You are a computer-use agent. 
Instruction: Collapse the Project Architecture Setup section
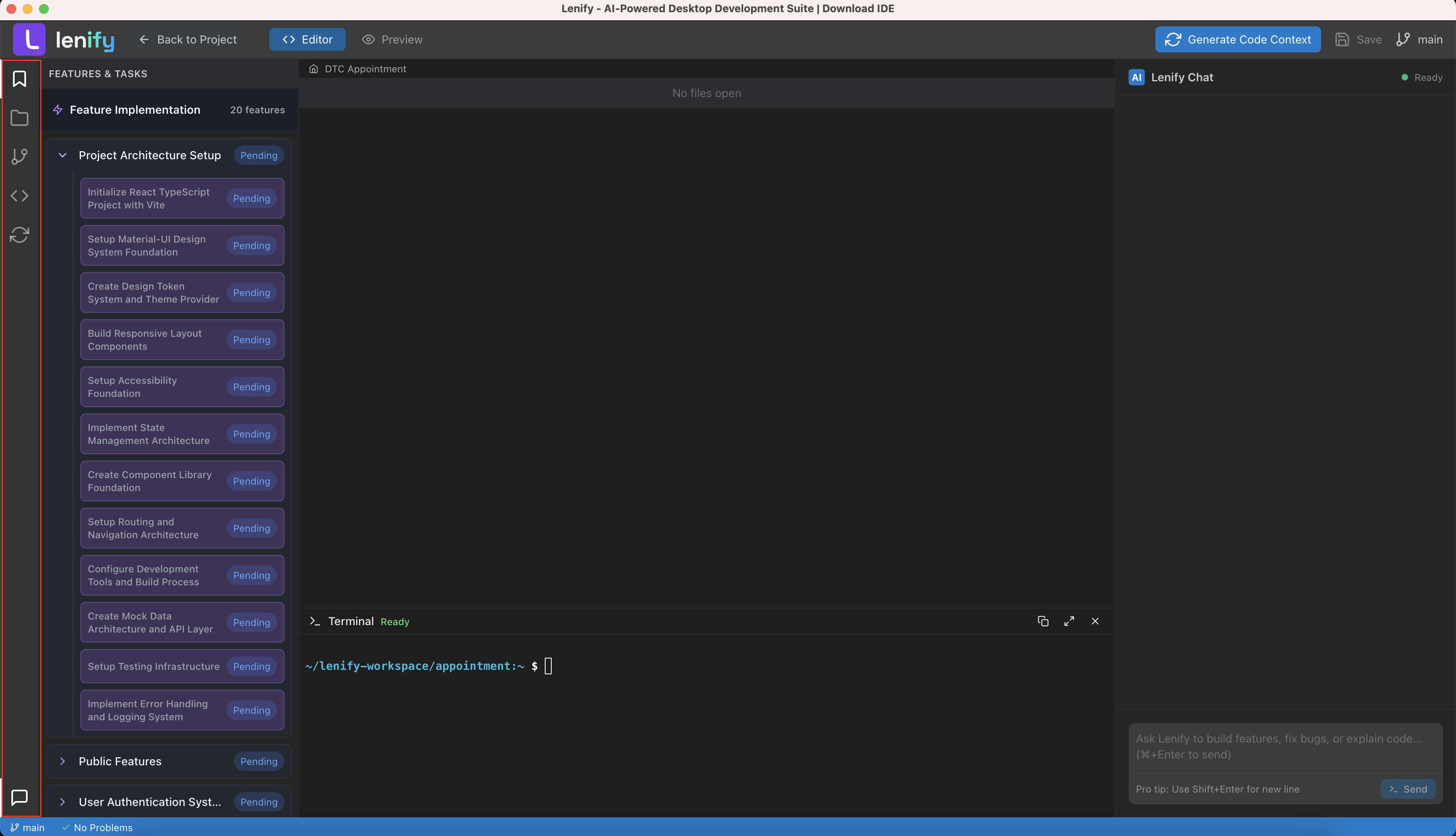point(63,155)
